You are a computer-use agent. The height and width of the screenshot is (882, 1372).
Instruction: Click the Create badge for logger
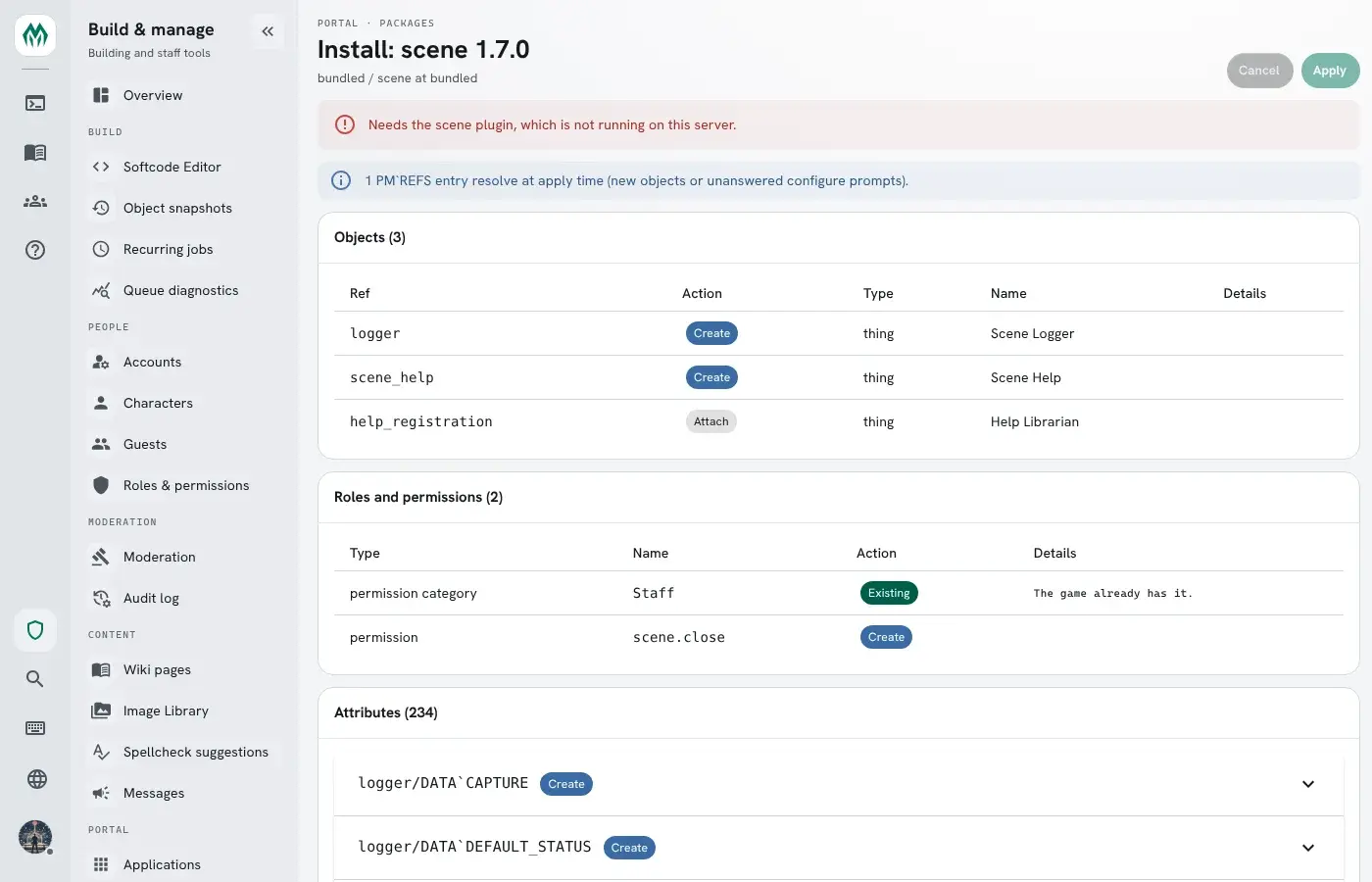tap(711, 333)
